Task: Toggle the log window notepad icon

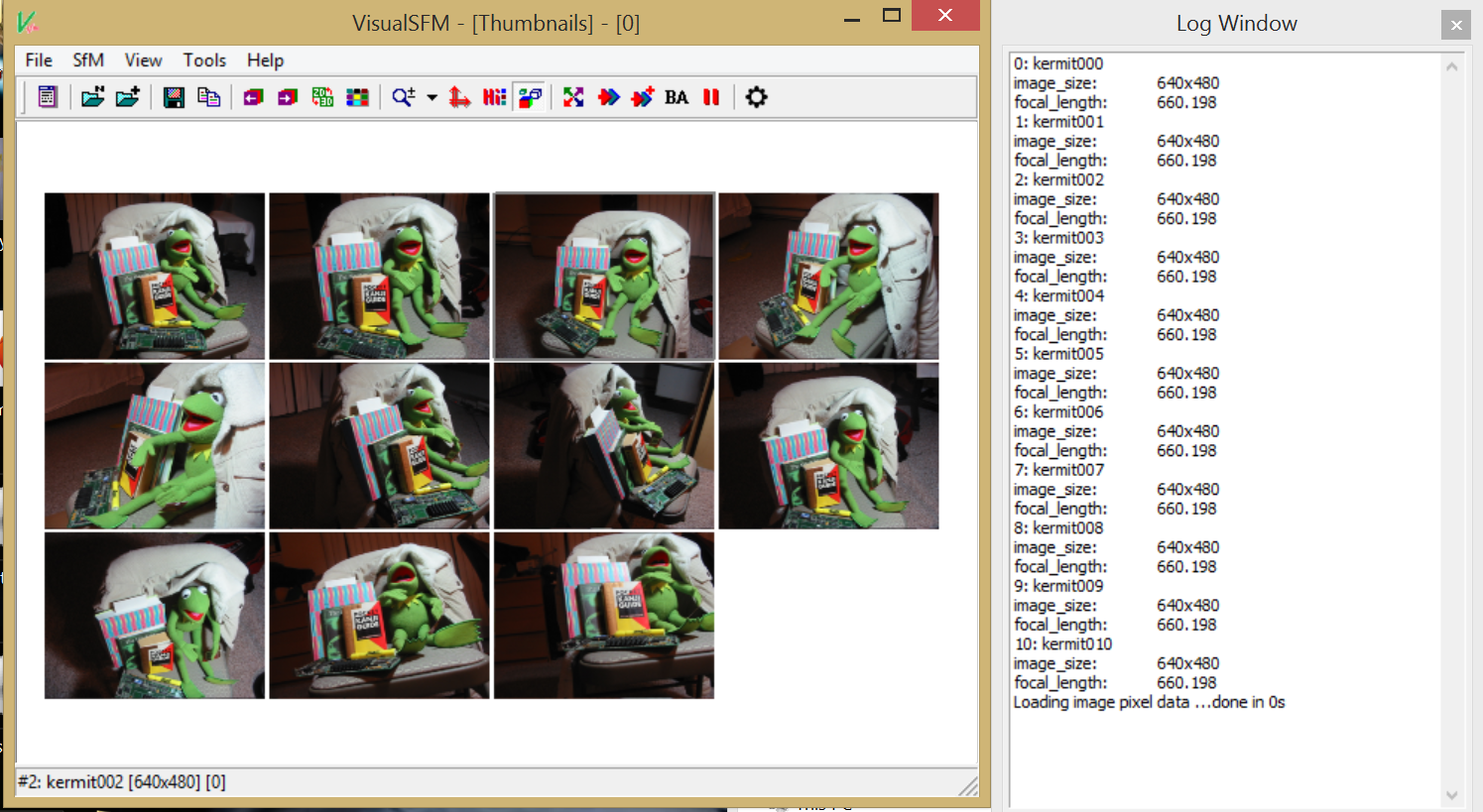Action: 47,97
